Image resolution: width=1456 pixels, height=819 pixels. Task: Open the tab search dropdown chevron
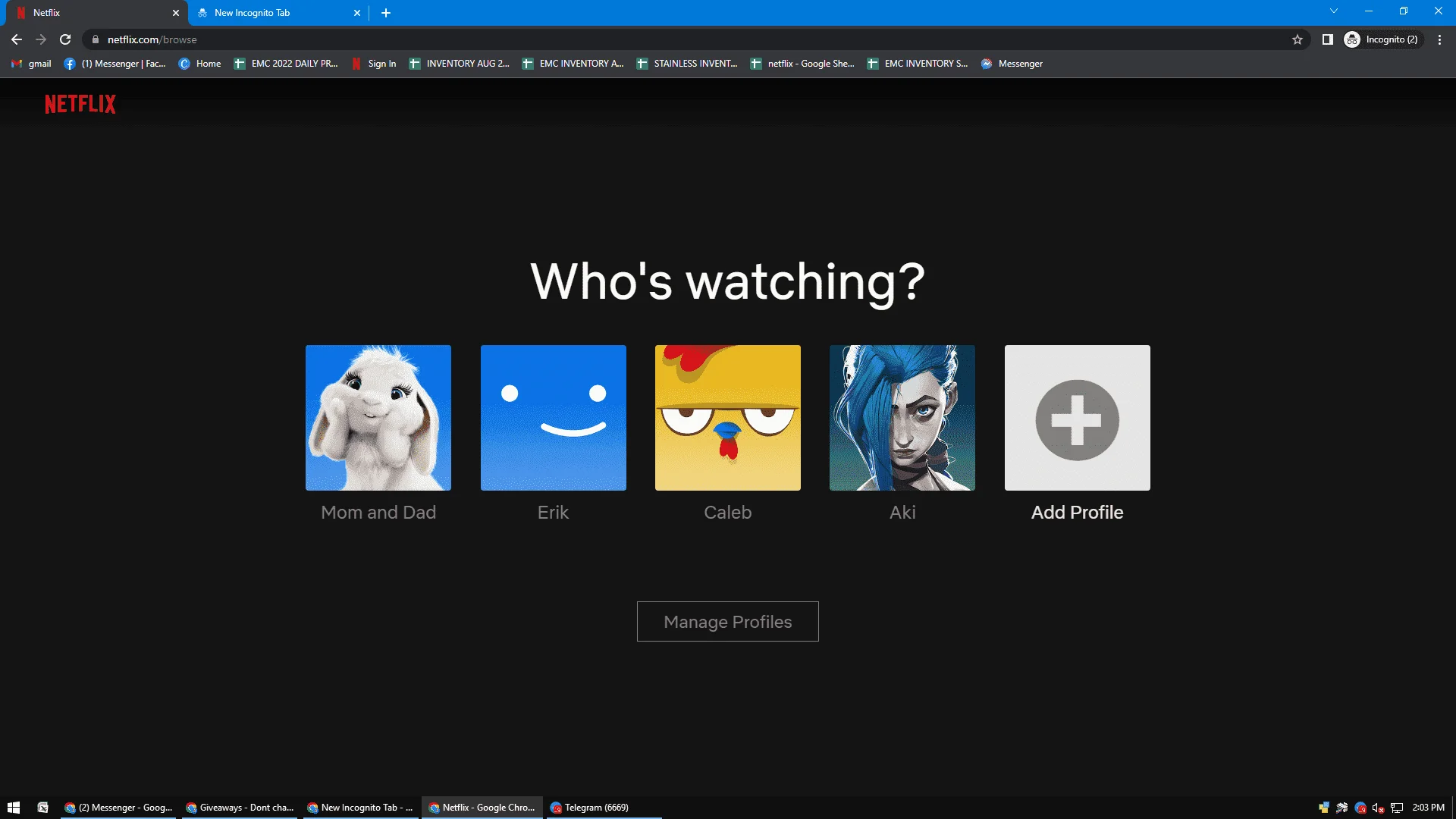tap(1334, 11)
